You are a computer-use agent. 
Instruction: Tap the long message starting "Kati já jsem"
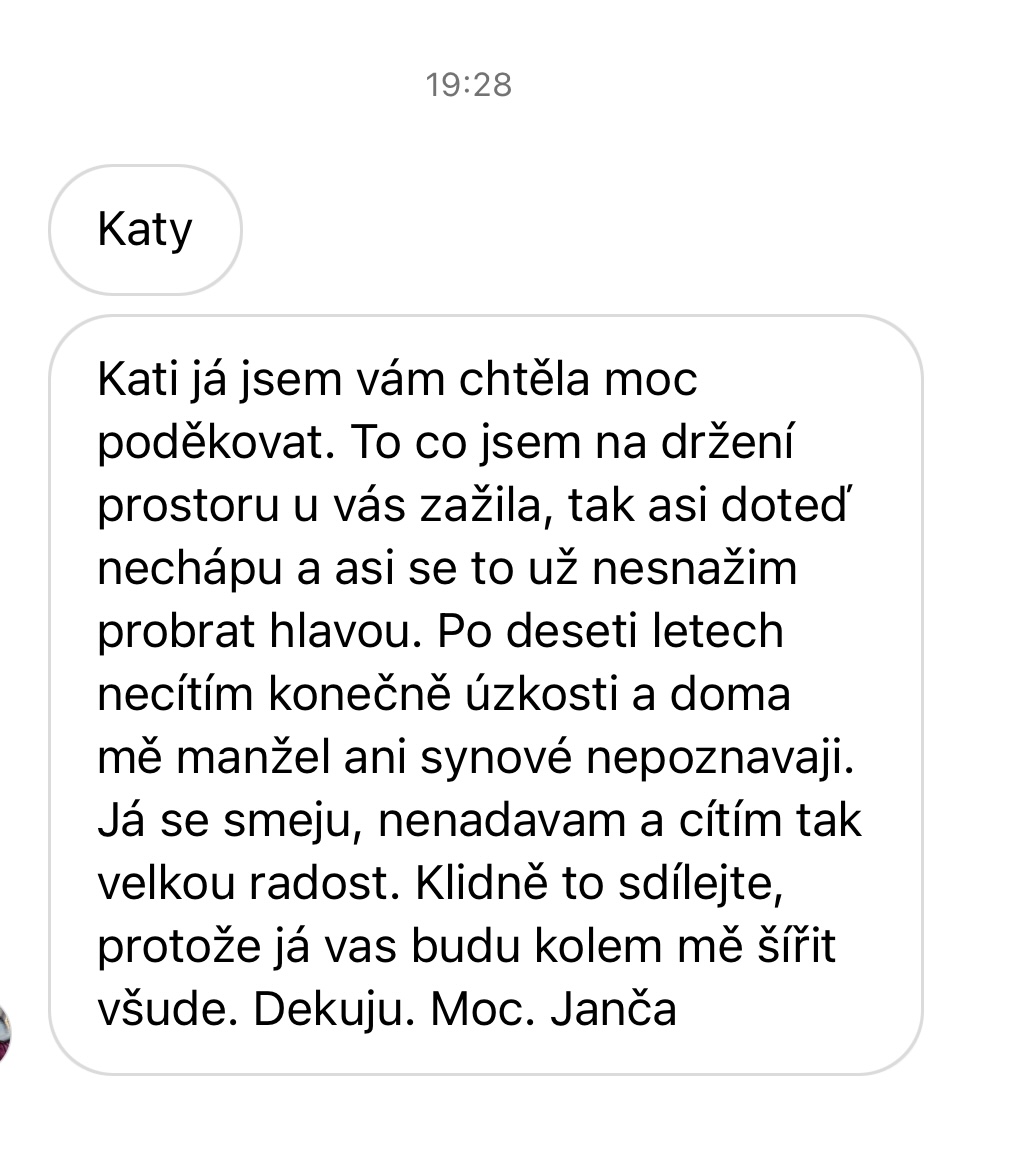click(486, 694)
